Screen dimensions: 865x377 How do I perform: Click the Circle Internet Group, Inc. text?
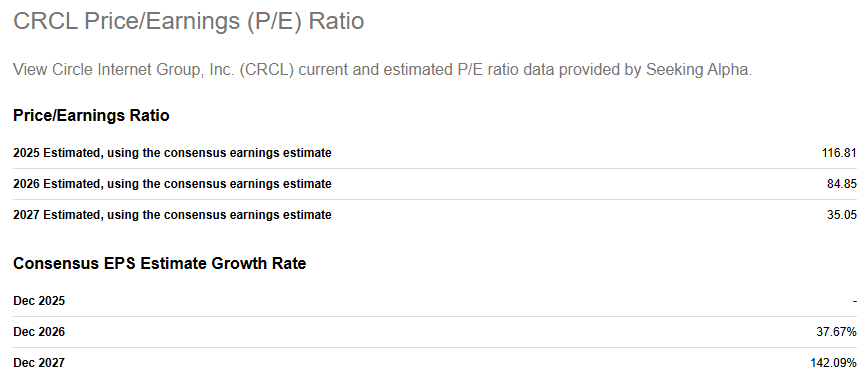[x=145, y=70]
